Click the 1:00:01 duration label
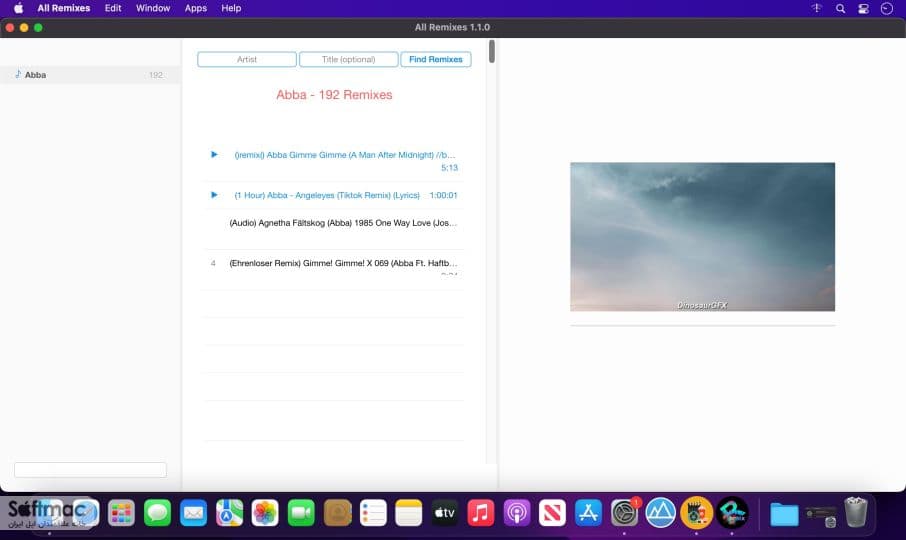 click(x=443, y=195)
